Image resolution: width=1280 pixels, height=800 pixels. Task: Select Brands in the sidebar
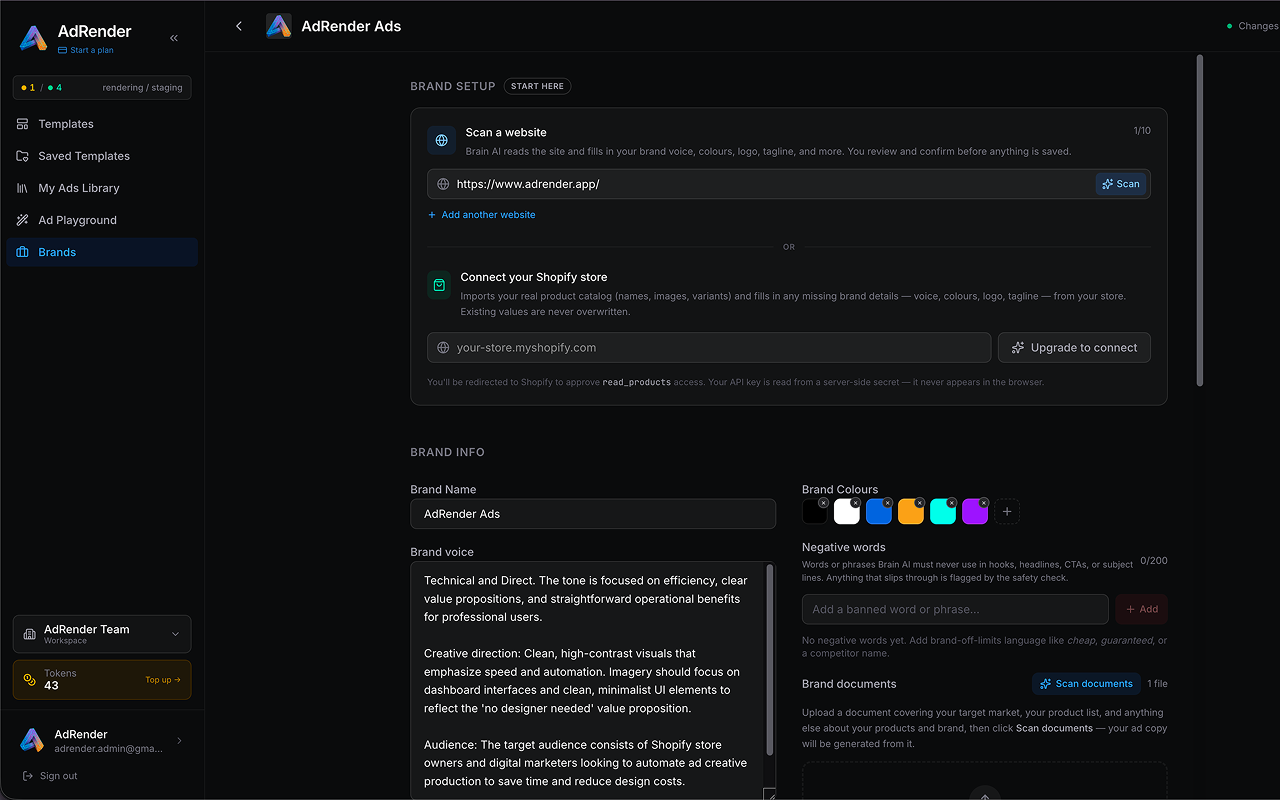pyautogui.click(x=102, y=252)
